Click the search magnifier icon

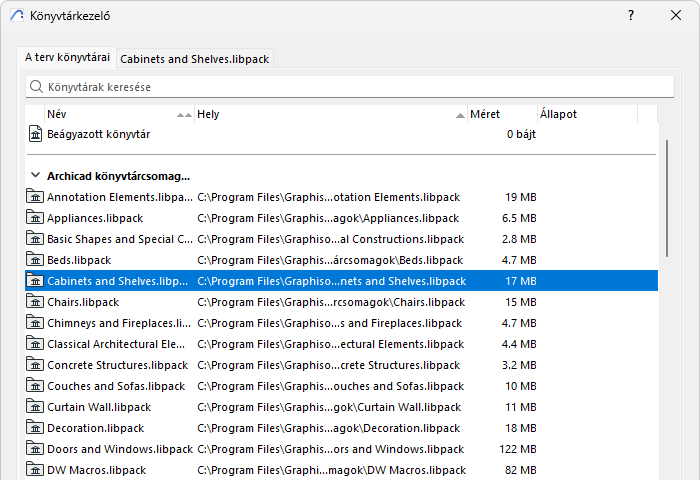(x=36, y=87)
